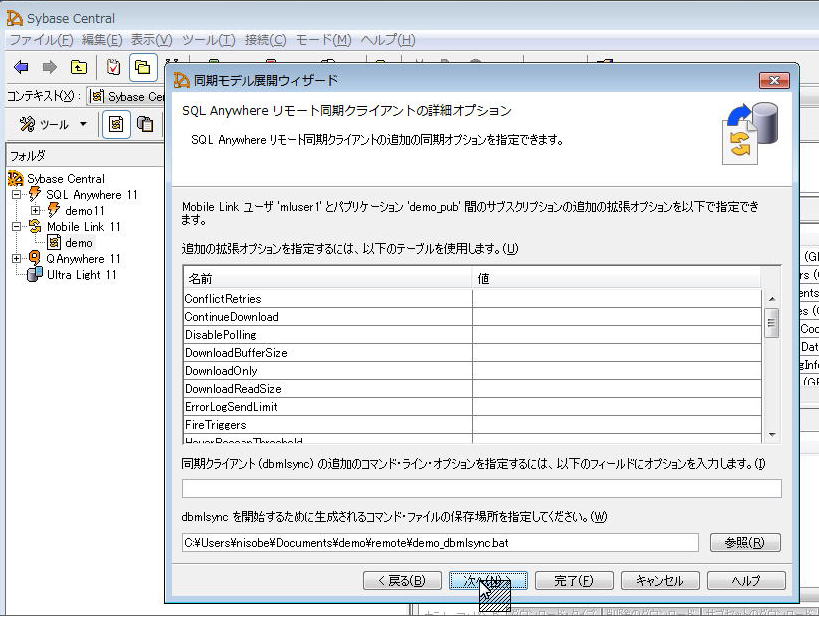
Task: Click the 完了 finish button
Action: pyautogui.click(x=573, y=580)
